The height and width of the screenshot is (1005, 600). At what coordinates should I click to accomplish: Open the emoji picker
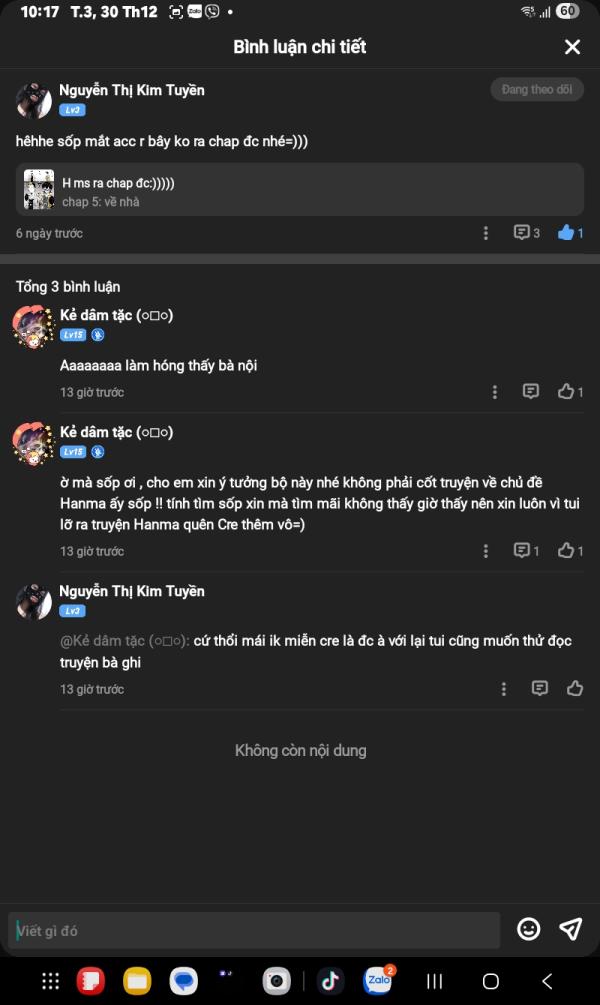point(528,930)
